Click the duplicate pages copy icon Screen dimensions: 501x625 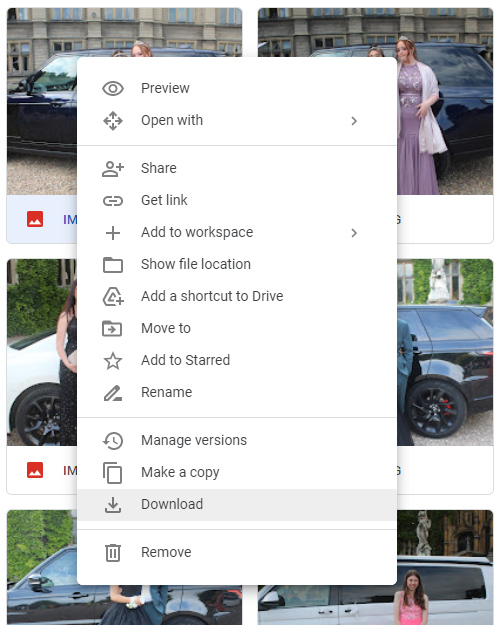[112, 473]
